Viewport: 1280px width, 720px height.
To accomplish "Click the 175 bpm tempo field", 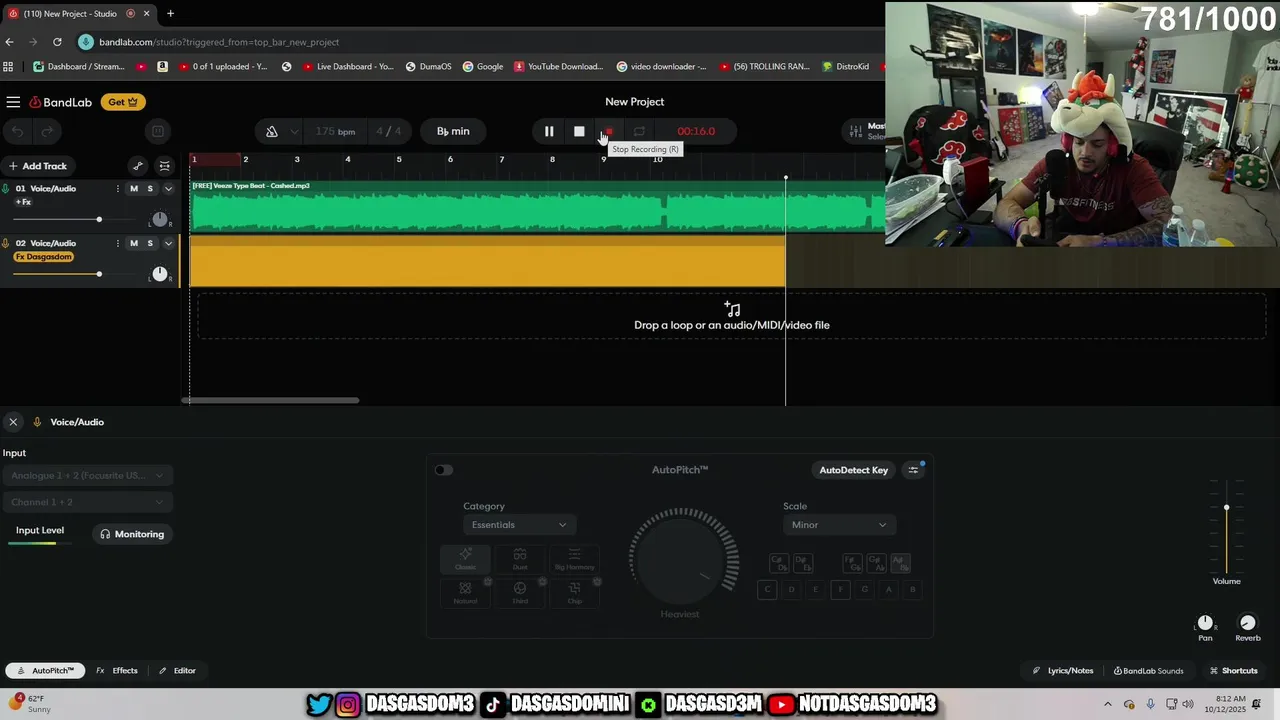I will 335,131.
